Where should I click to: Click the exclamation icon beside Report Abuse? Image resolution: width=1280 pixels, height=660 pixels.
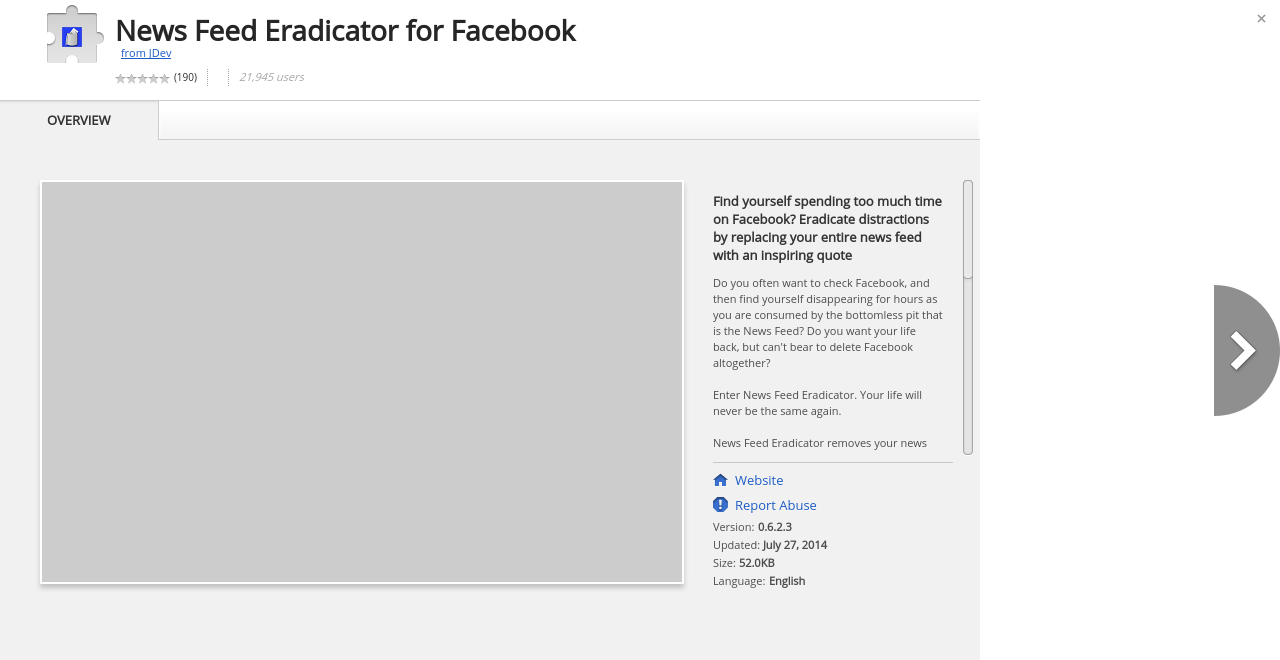(720, 505)
